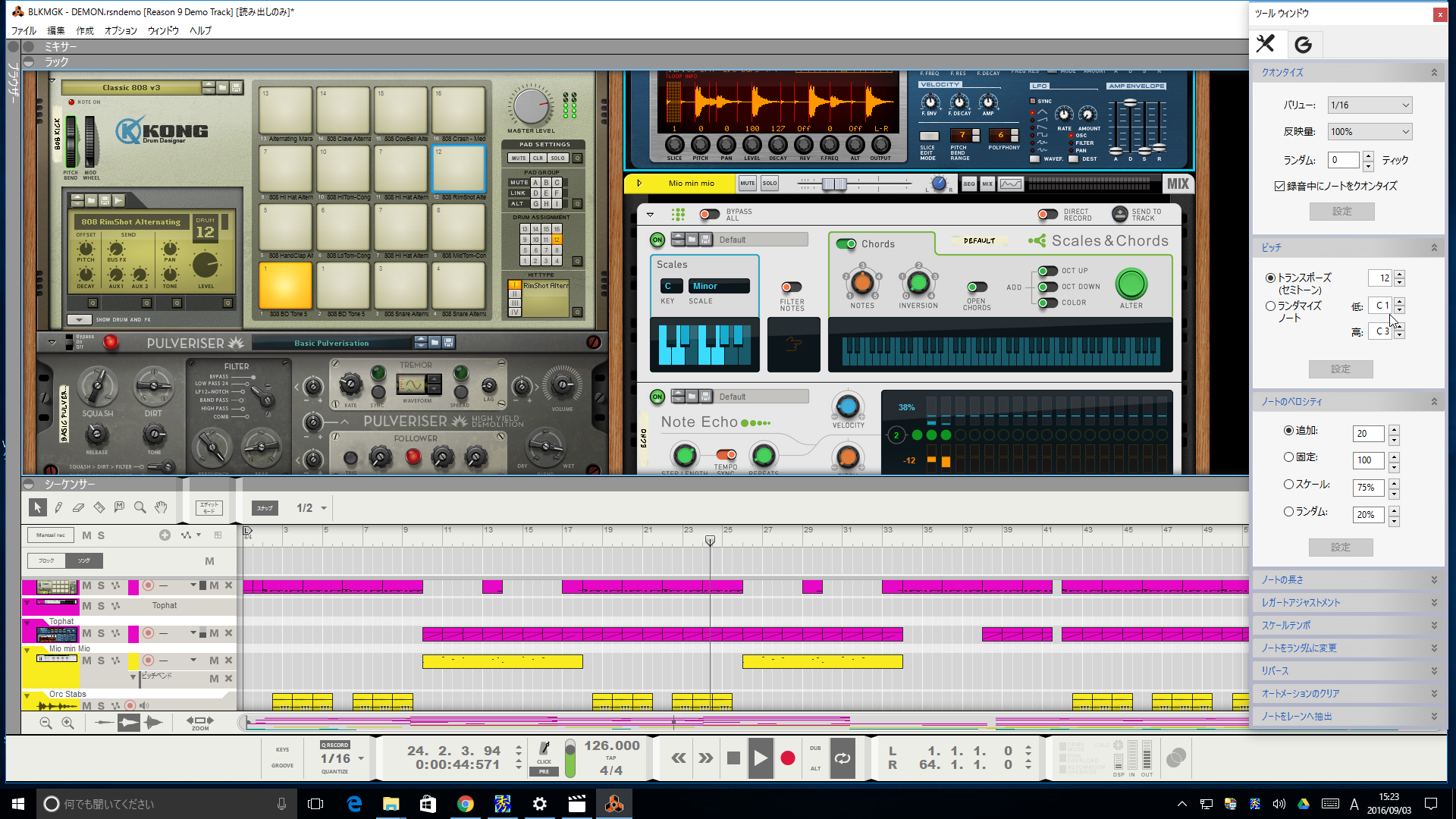Open Chrome from the Windows taskbar
The height and width of the screenshot is (819, 1456).
(x=466, y=804)
